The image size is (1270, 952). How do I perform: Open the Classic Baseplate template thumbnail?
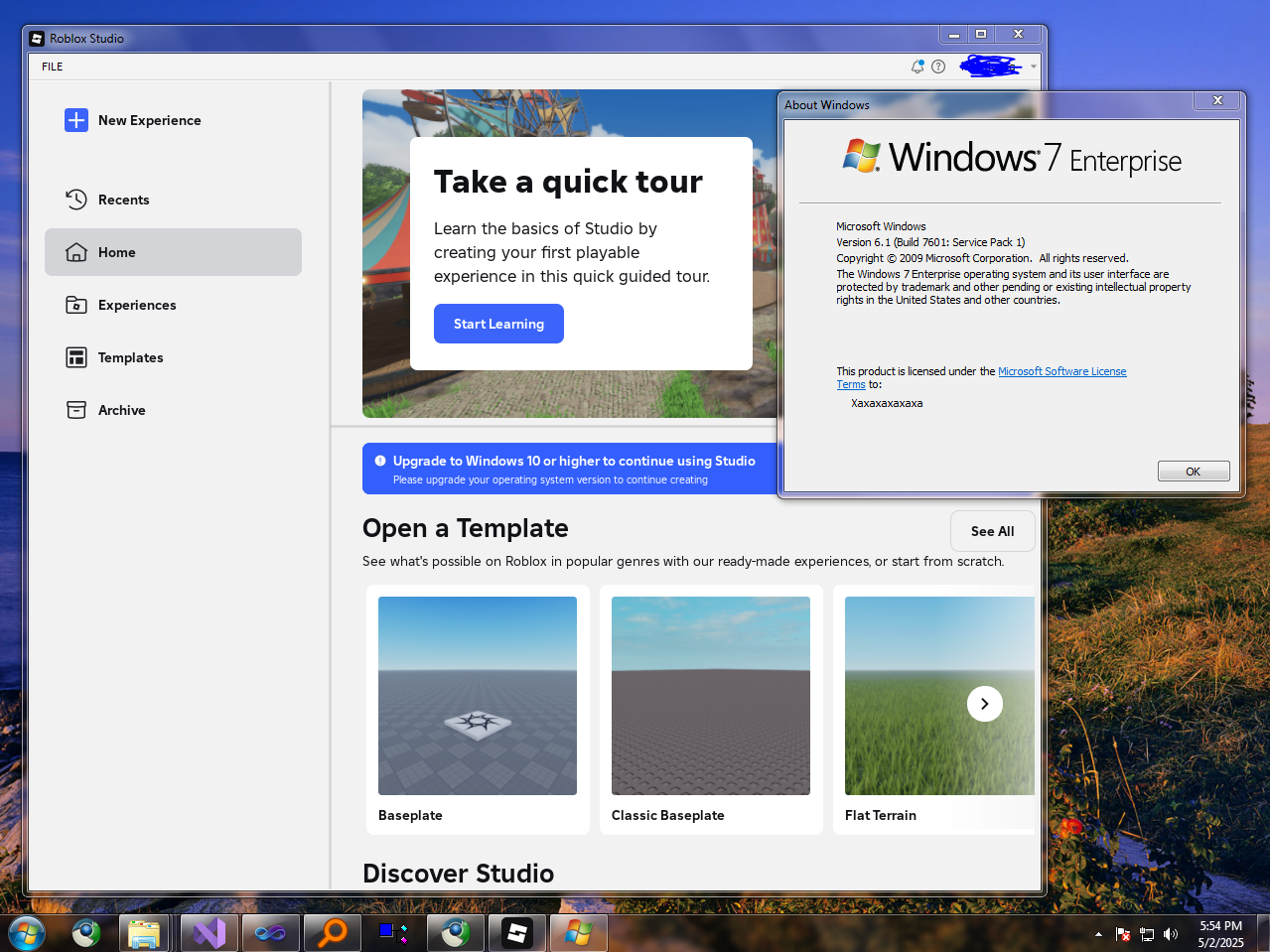coord(711,696)
